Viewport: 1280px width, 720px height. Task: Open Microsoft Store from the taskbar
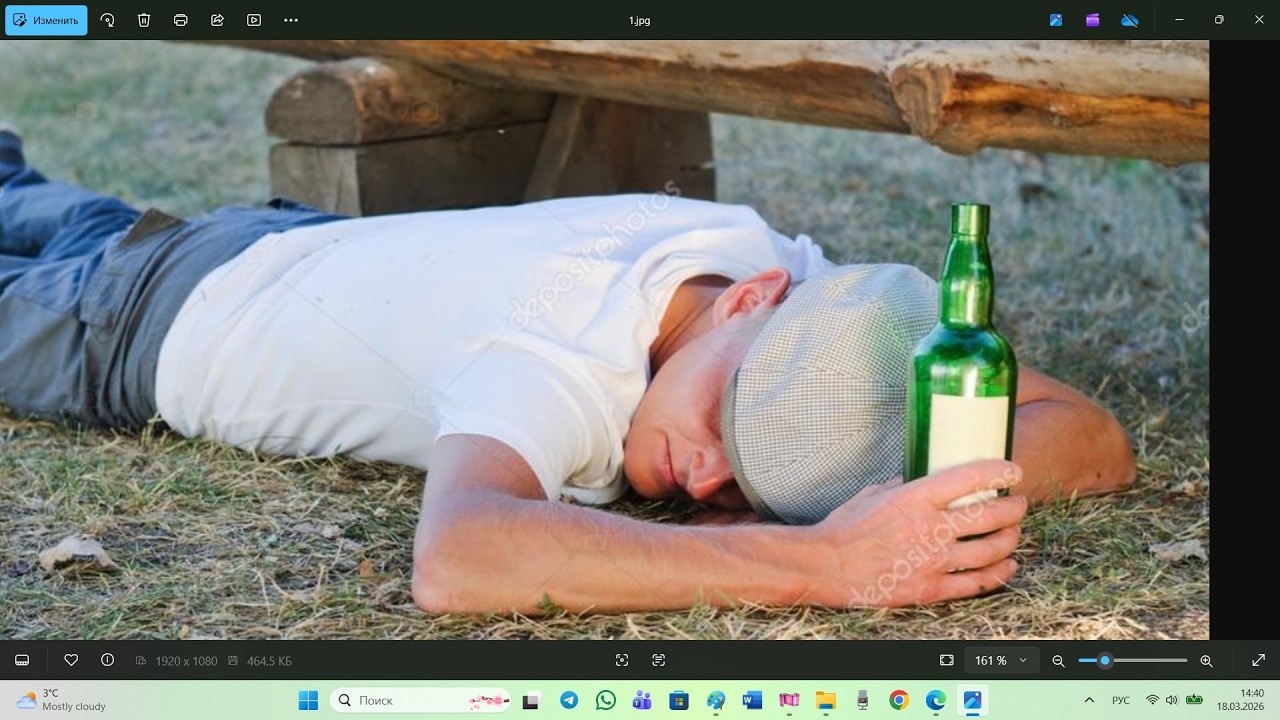point(679,700)
